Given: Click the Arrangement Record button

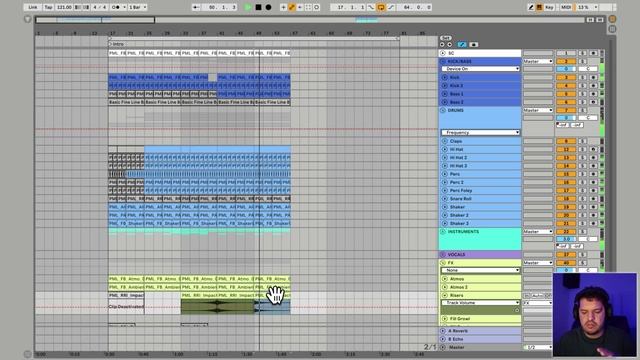Looking at the screenshot, I should (269, 7).
